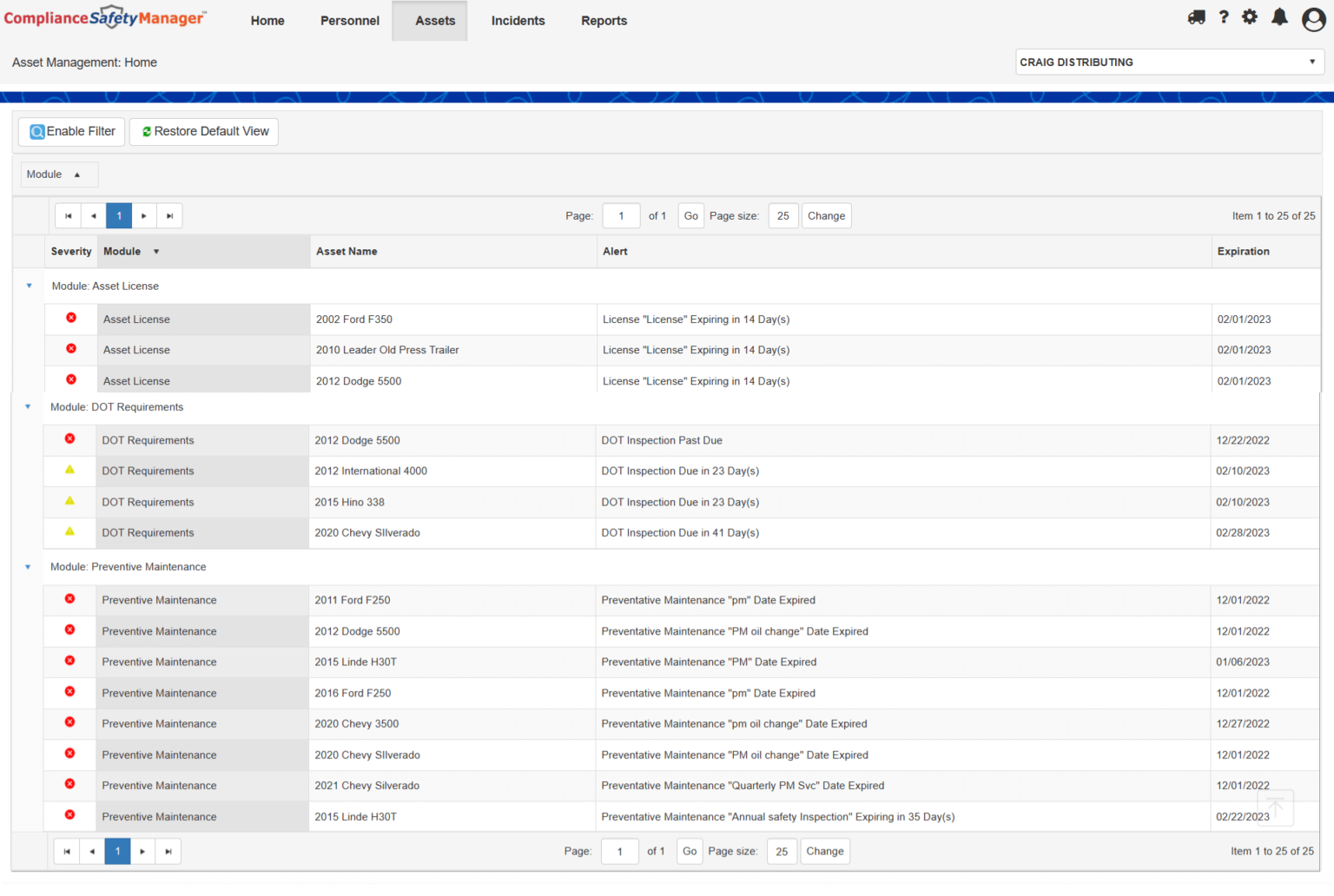The width and height of the screenshot is (1334, 896).
Task: Open notifications bell icon
Action: 1279,17
